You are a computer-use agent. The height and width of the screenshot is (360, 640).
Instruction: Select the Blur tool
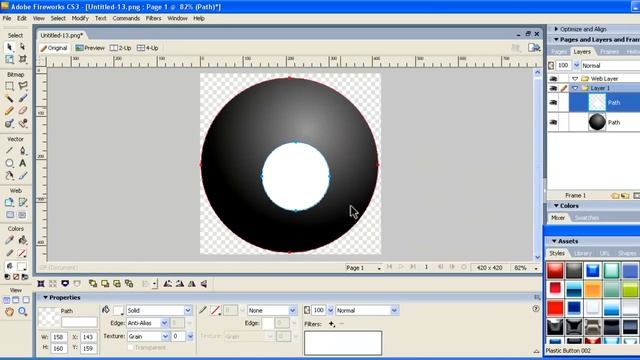9,123
